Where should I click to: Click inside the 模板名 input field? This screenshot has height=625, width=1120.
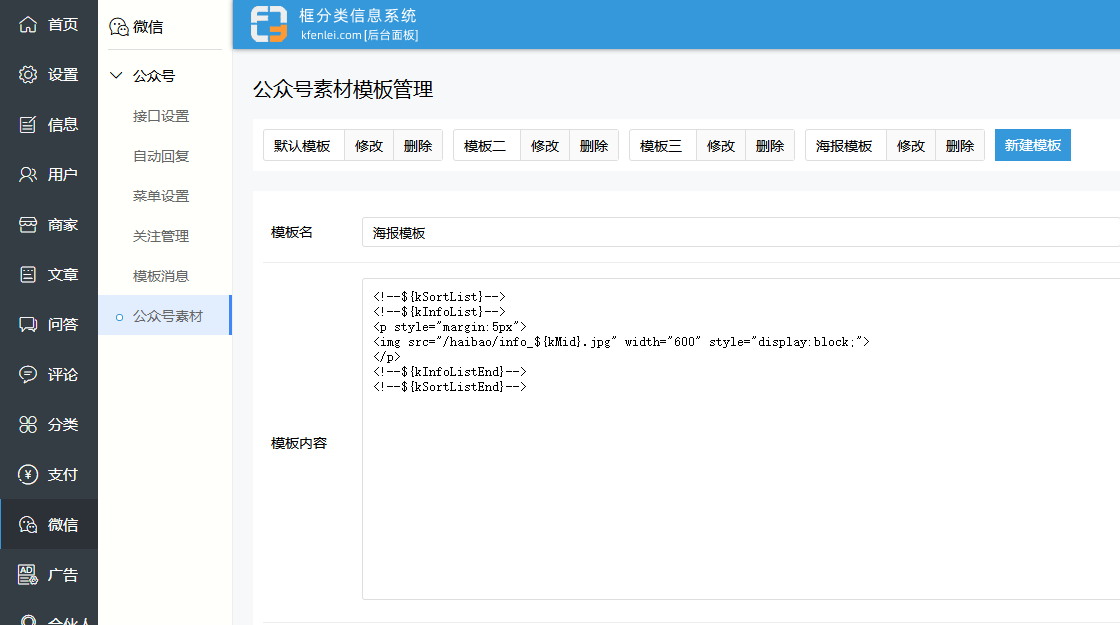[x=740, y=232]
